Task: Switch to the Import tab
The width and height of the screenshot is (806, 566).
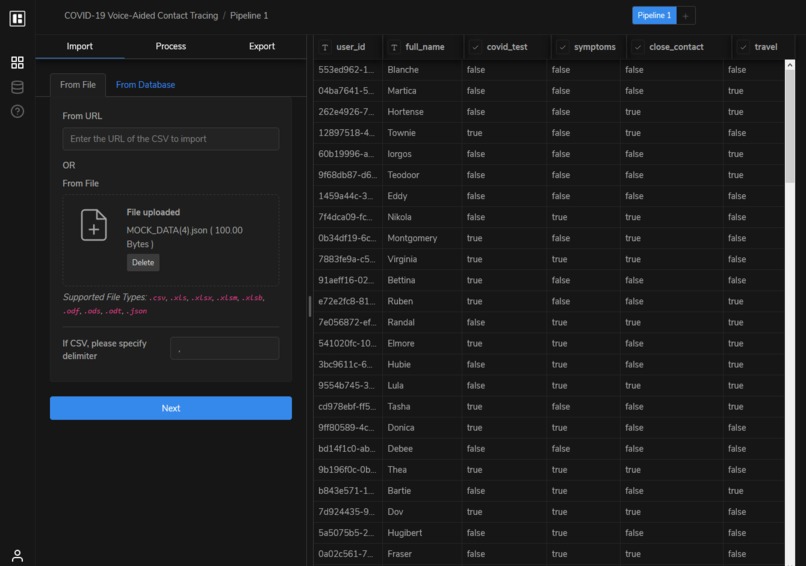Action: [80, 46]
